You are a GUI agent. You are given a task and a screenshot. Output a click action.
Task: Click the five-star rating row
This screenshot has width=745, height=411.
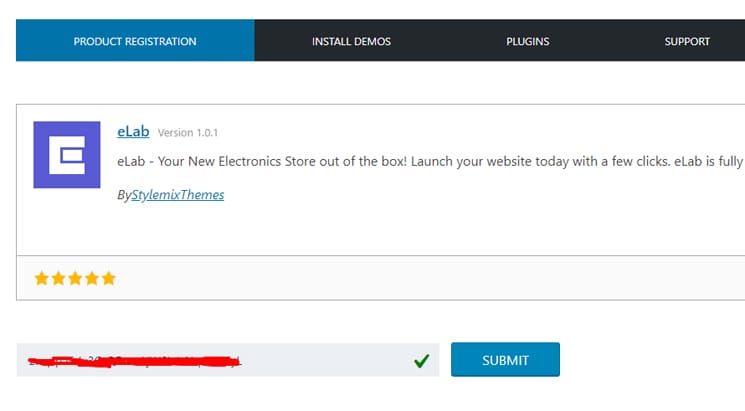tap(75, 278)
